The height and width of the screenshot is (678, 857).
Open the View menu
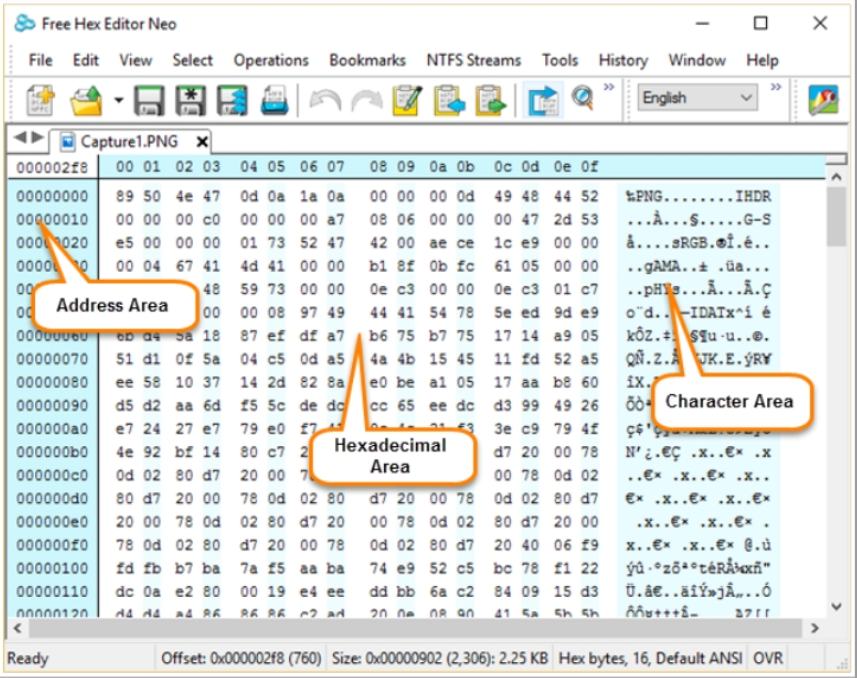[x=136, y=60]
